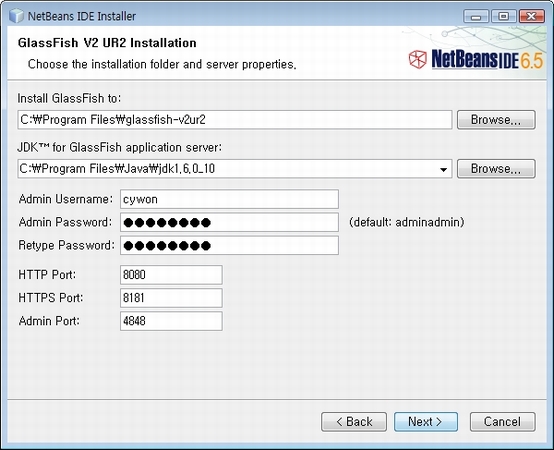
Task: Click the 'Retype Password:' label
Action: pos(67,245)
